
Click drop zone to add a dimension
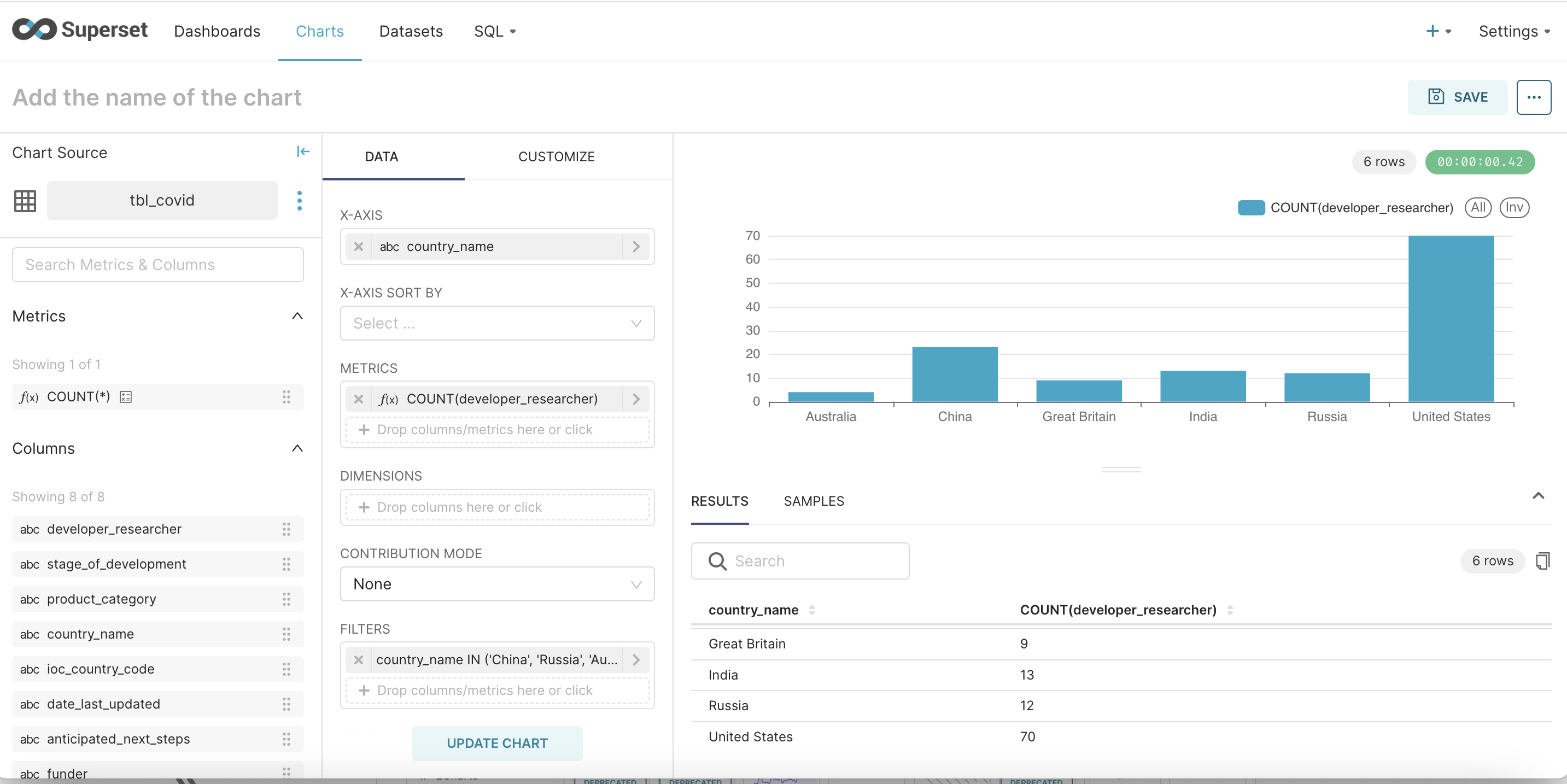coord(497,507)
